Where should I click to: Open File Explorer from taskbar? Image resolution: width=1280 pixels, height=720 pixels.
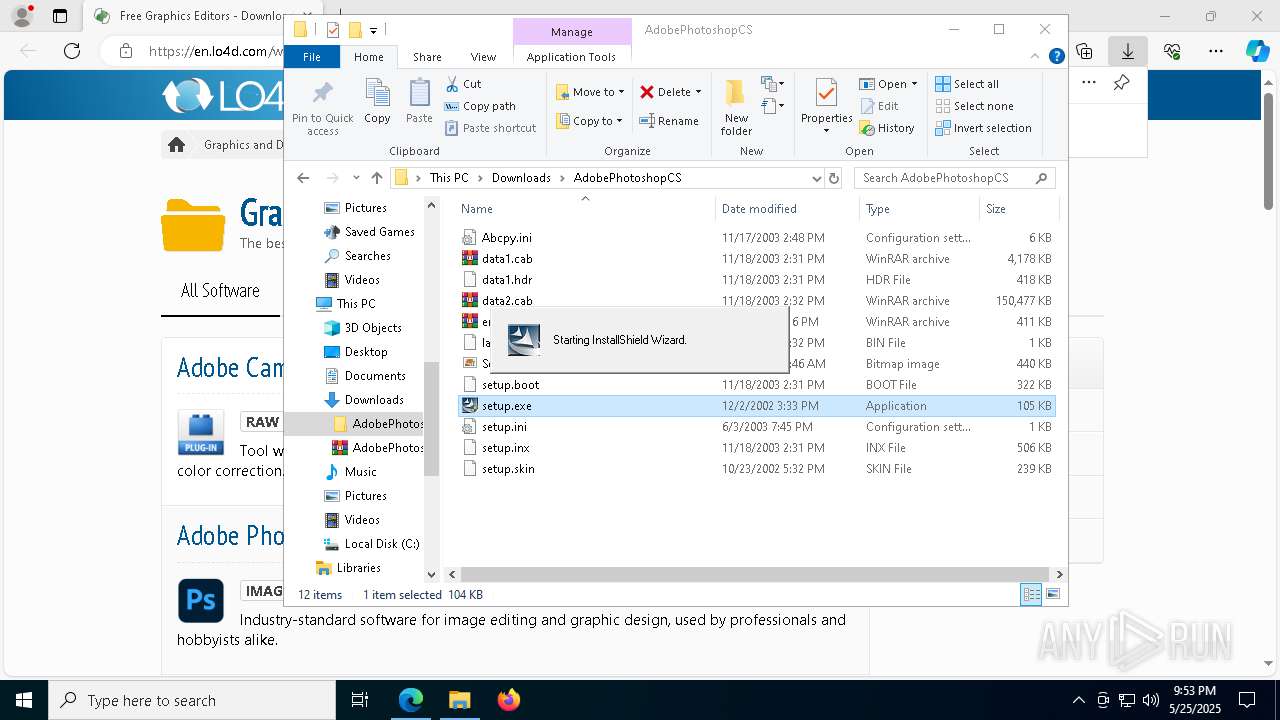pos(459,700)
